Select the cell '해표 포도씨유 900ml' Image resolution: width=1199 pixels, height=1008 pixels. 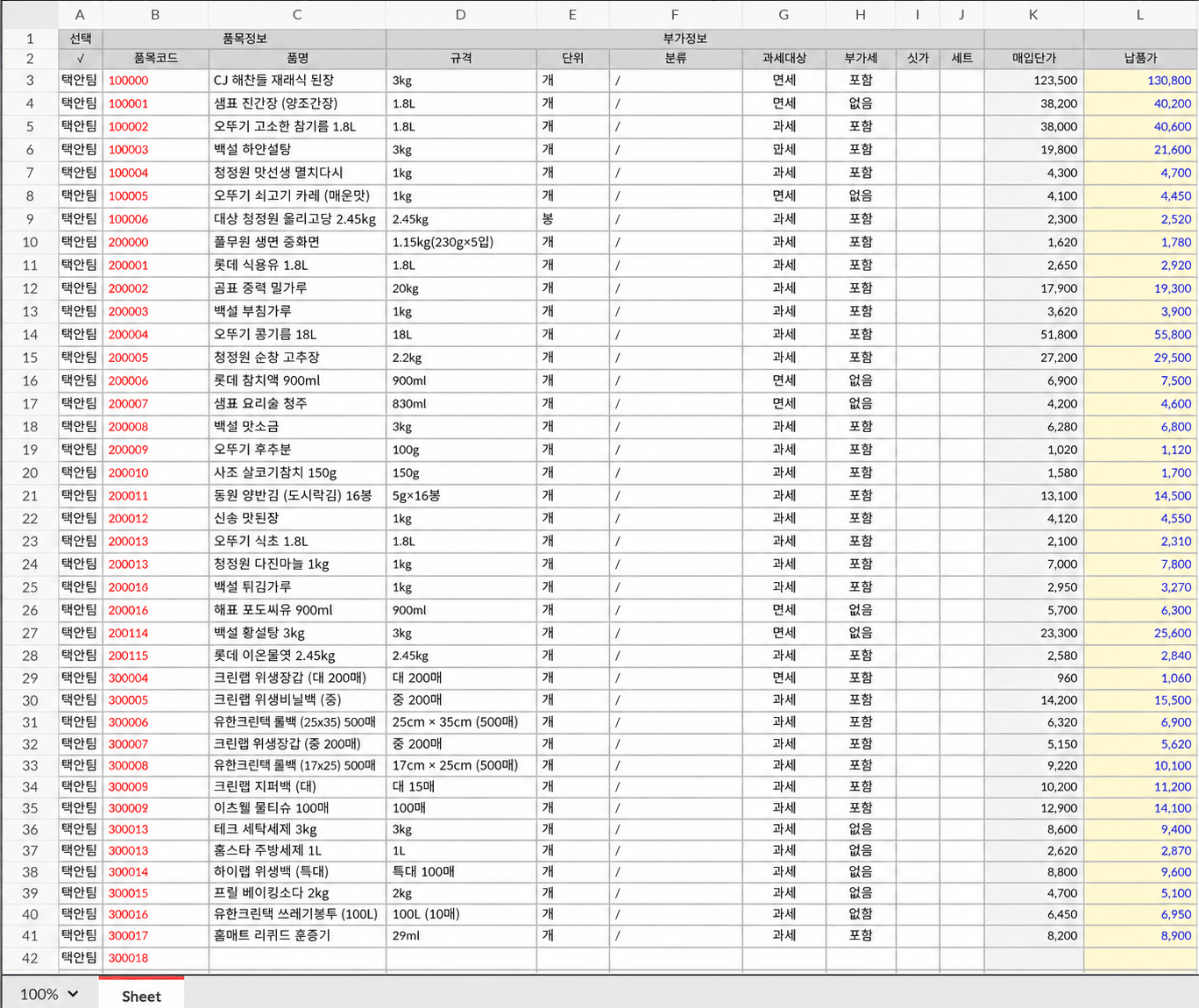(297, 610)
